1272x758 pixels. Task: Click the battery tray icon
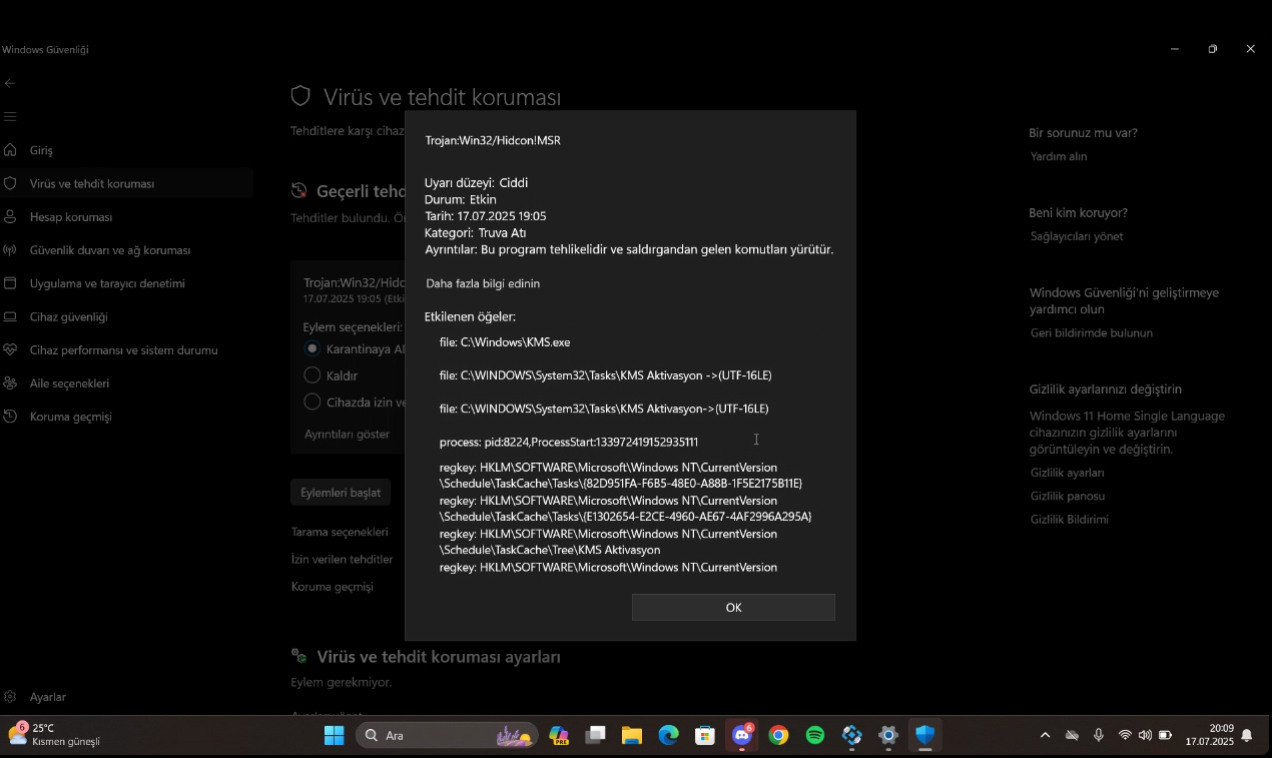[1165, 735]
